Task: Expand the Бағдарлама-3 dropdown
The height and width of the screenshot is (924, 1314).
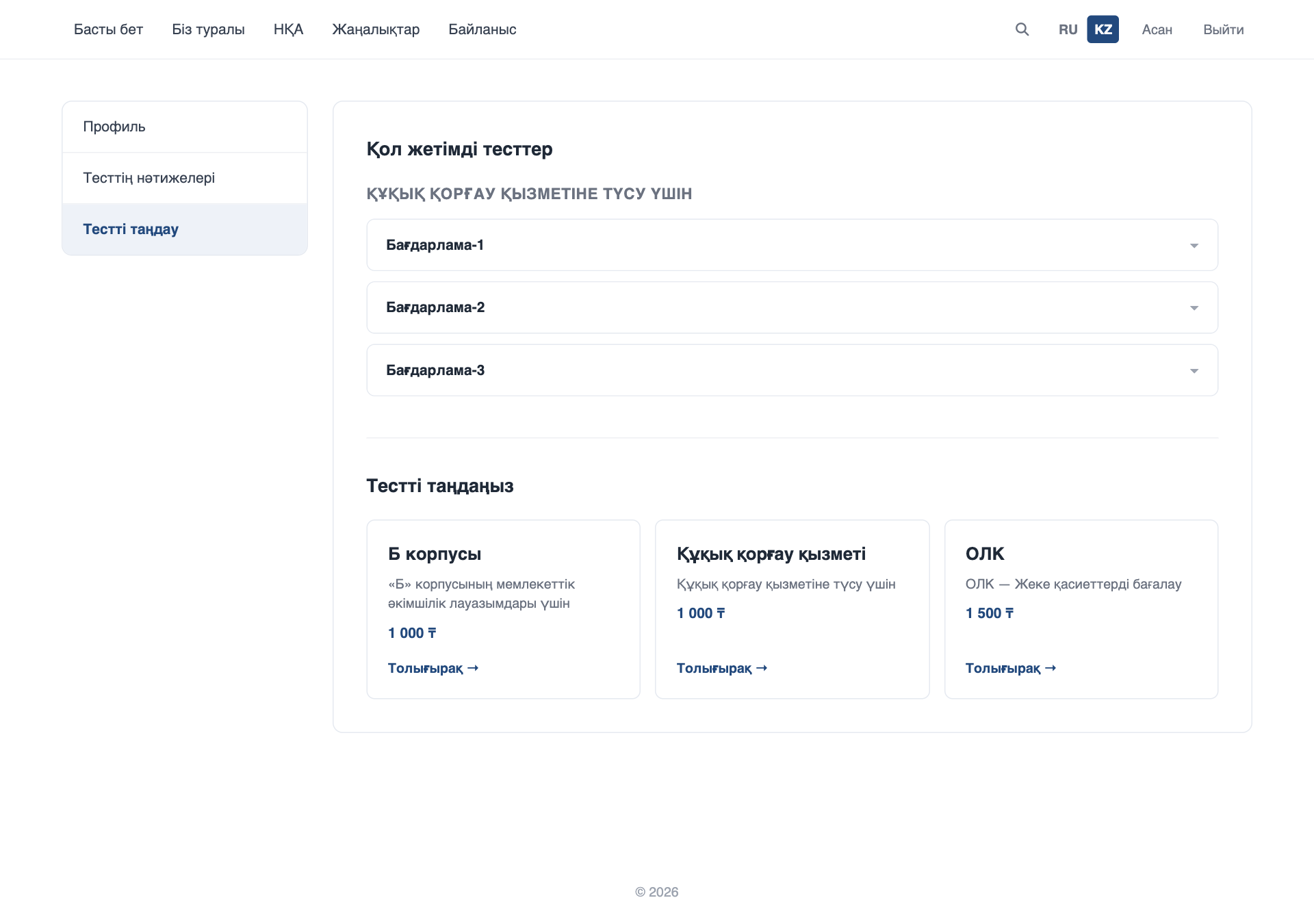Action: (x=792, y=370)
